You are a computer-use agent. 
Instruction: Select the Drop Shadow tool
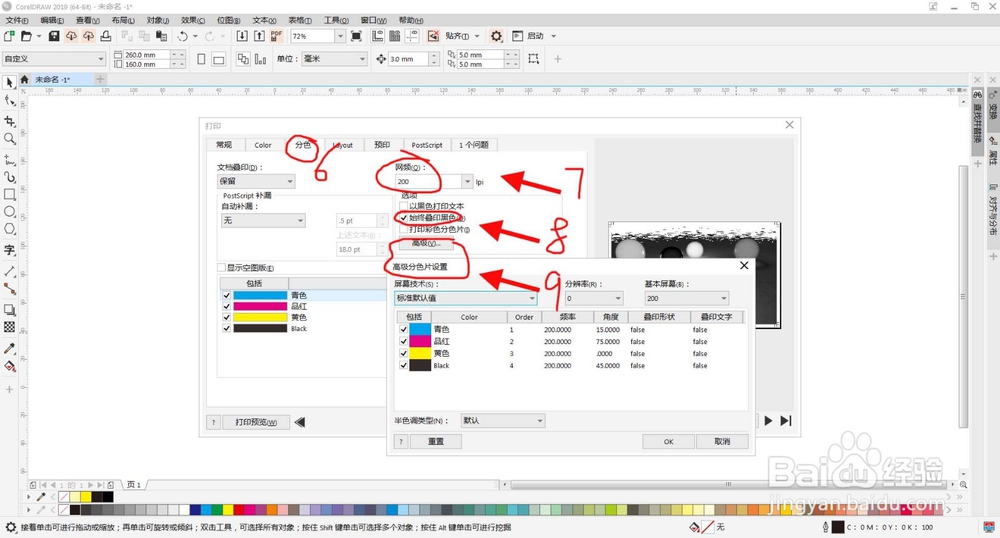[10, 310]
